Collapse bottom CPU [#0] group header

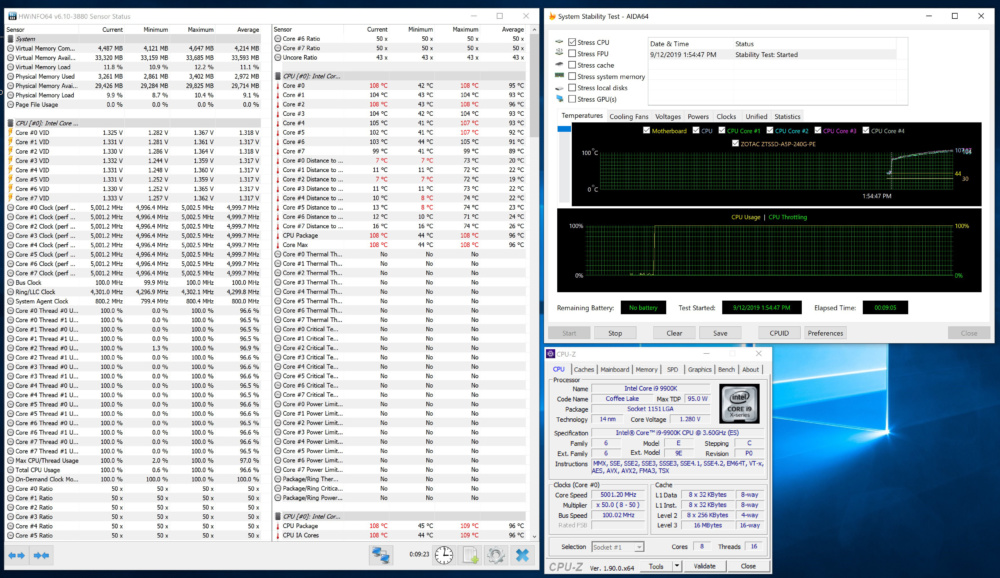pyautogui.click(x=401, y=516)
